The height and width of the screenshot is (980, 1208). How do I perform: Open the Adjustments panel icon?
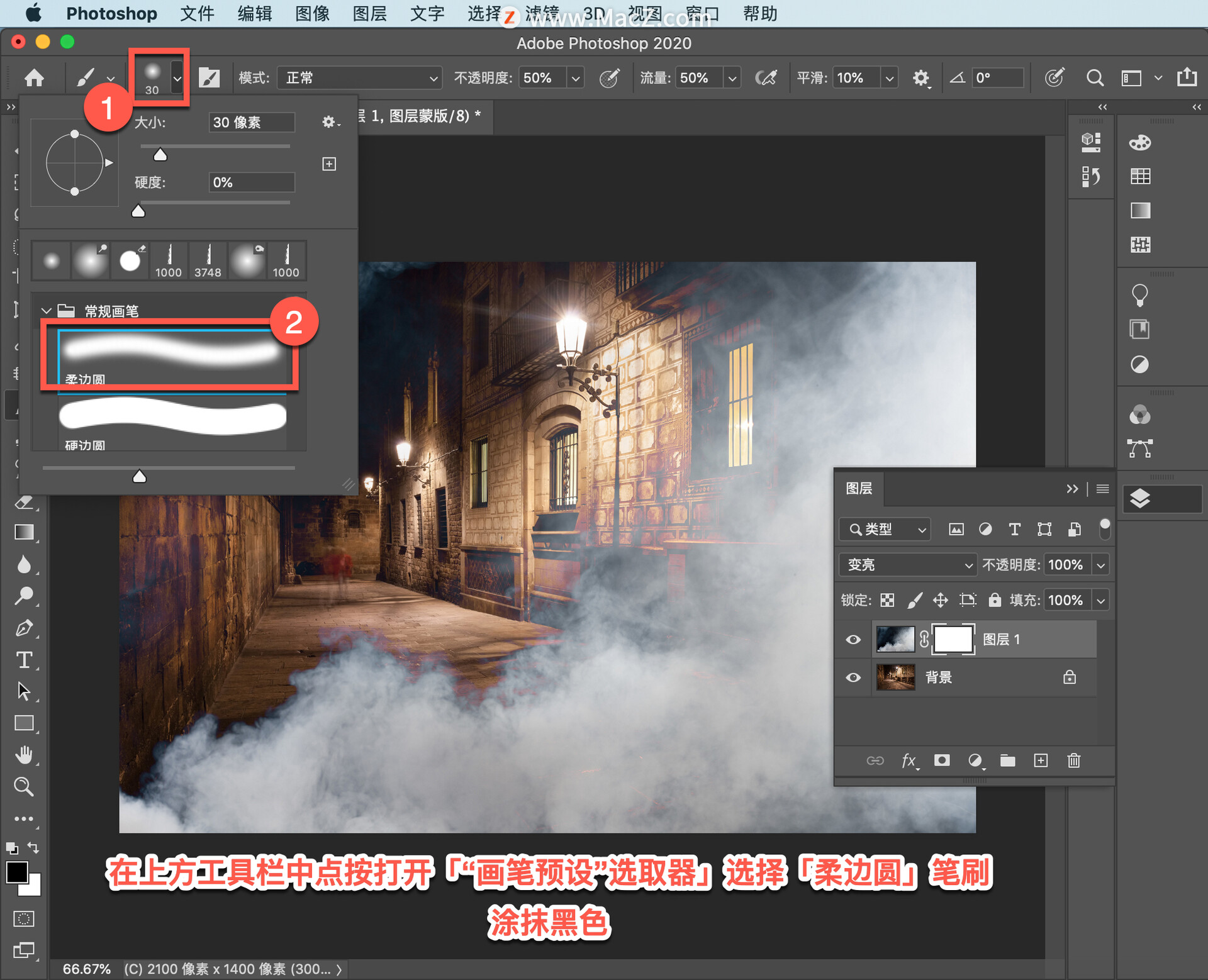pos(1140,364)
